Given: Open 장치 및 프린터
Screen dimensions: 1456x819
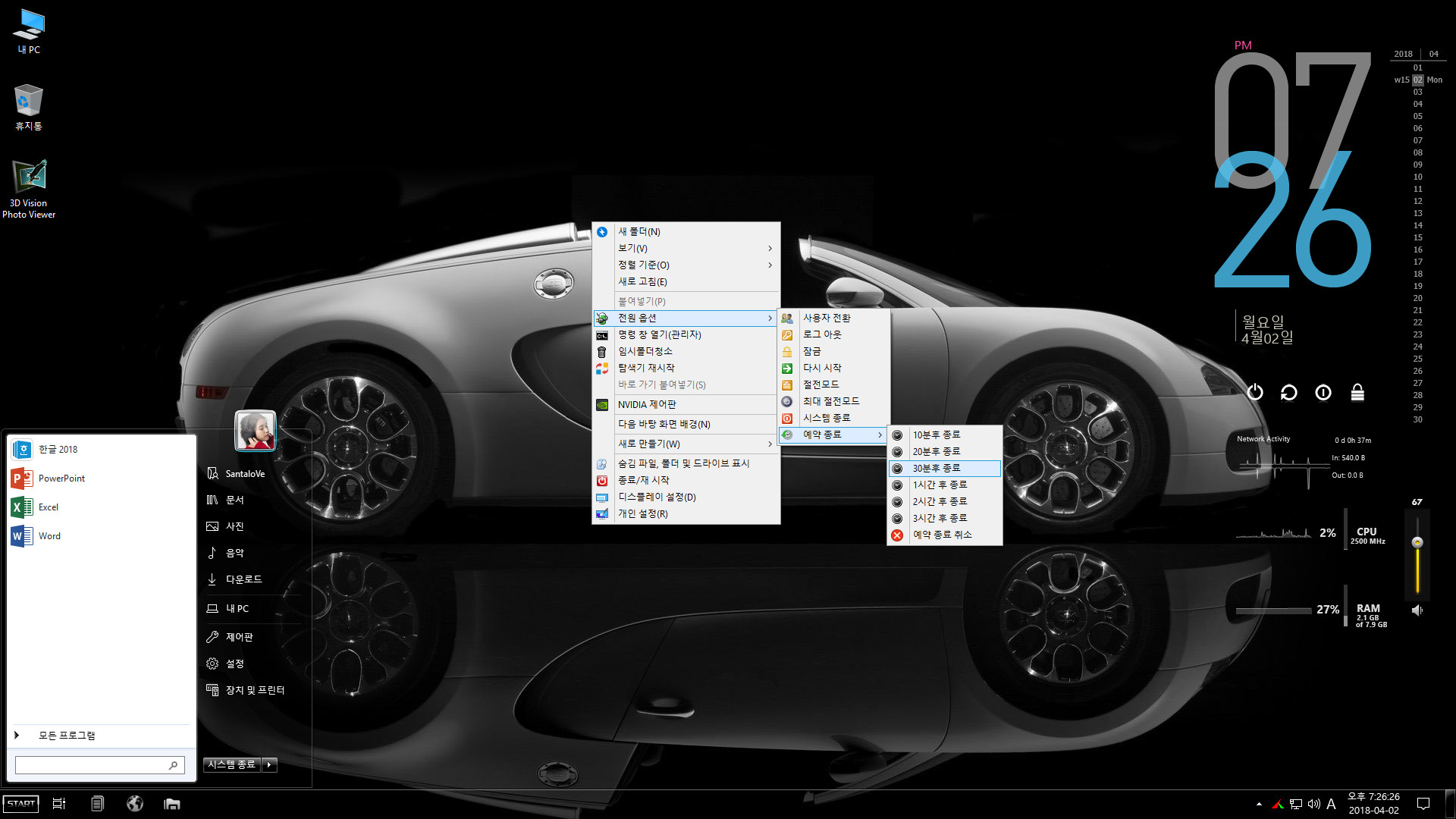Looking at the screenshot, I should 246,690.
